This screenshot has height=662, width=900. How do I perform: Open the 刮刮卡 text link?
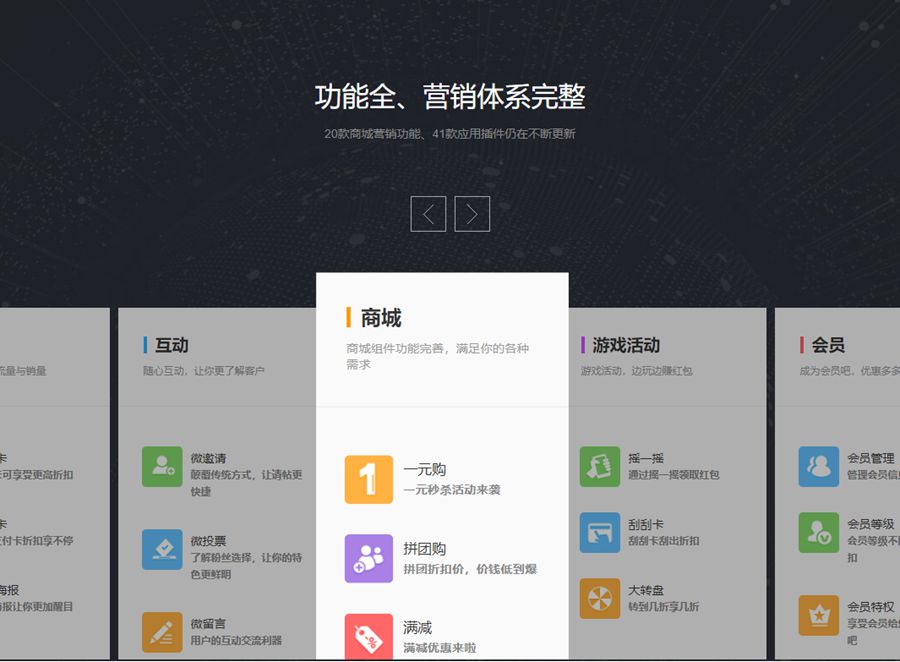click(646, 524)
